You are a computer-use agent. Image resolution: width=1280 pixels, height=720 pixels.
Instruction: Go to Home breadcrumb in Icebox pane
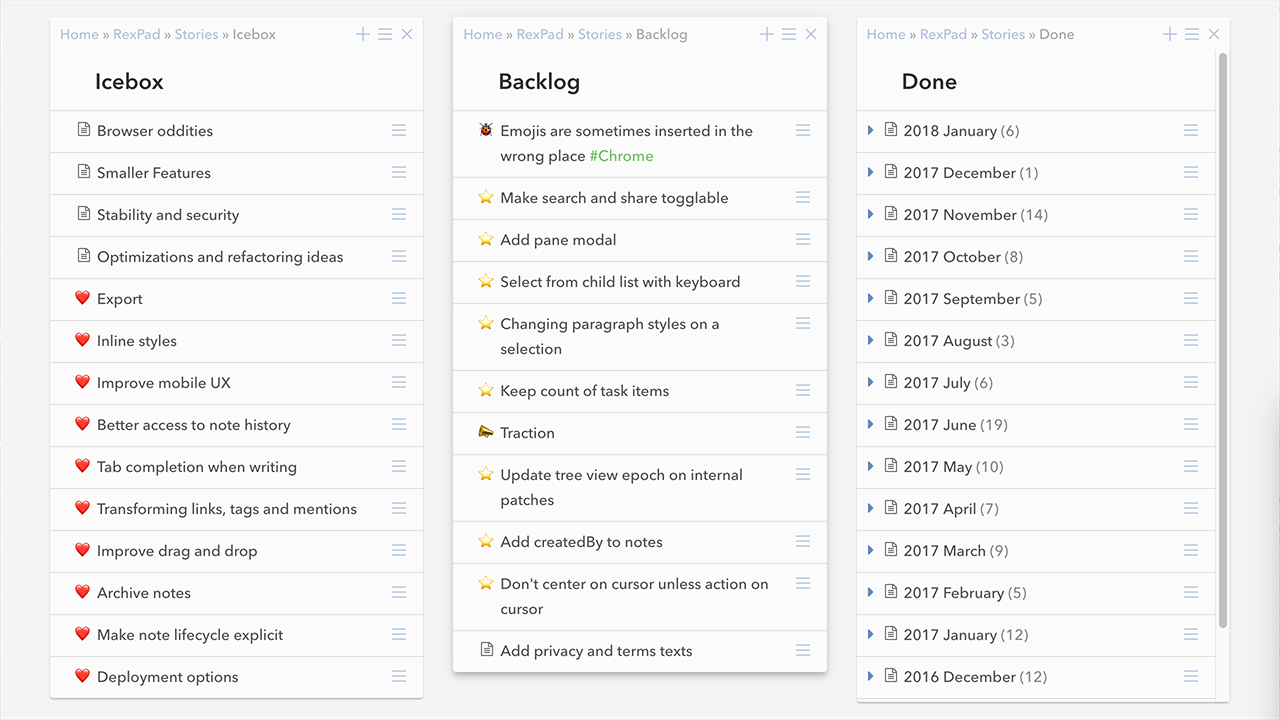[79, 34]
